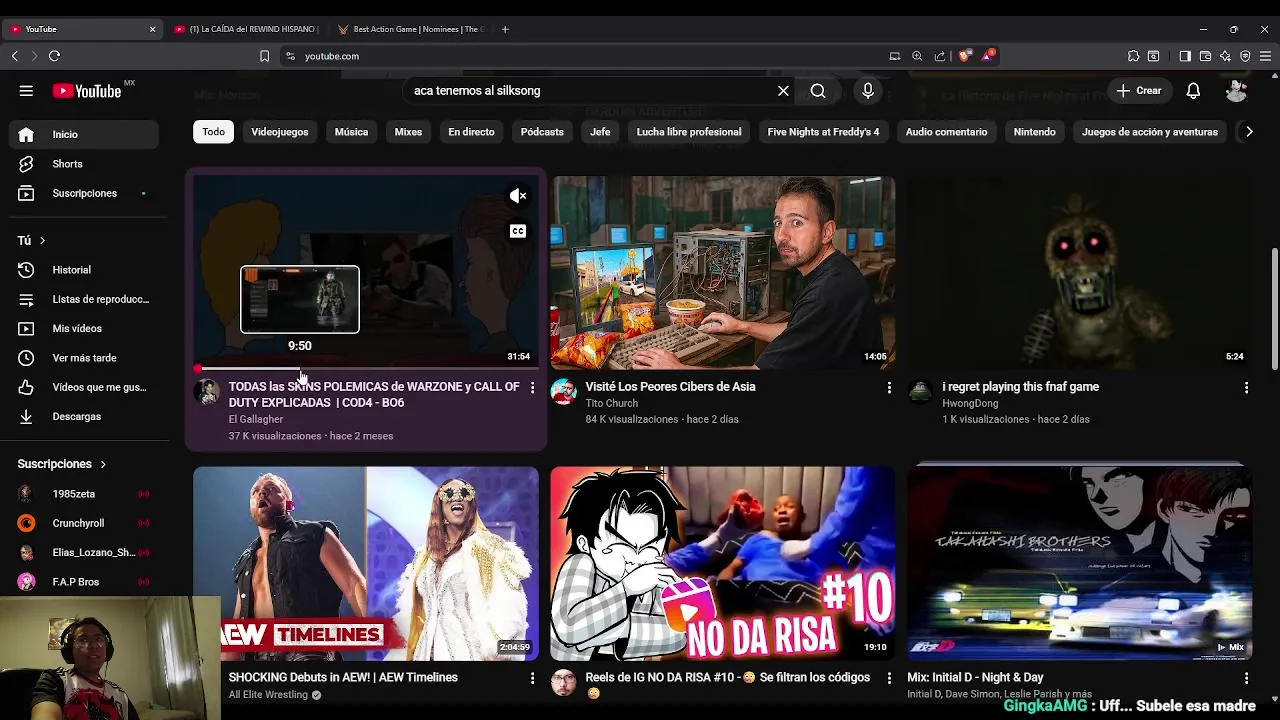Select the Pódcasts filter chip

(x=542, y=132)
